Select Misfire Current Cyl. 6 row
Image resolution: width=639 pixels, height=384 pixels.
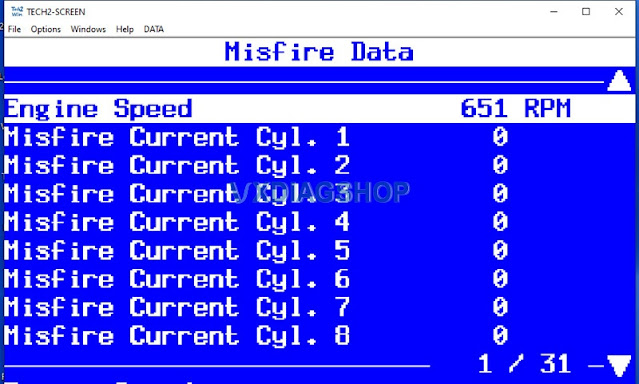pos(320,279)
